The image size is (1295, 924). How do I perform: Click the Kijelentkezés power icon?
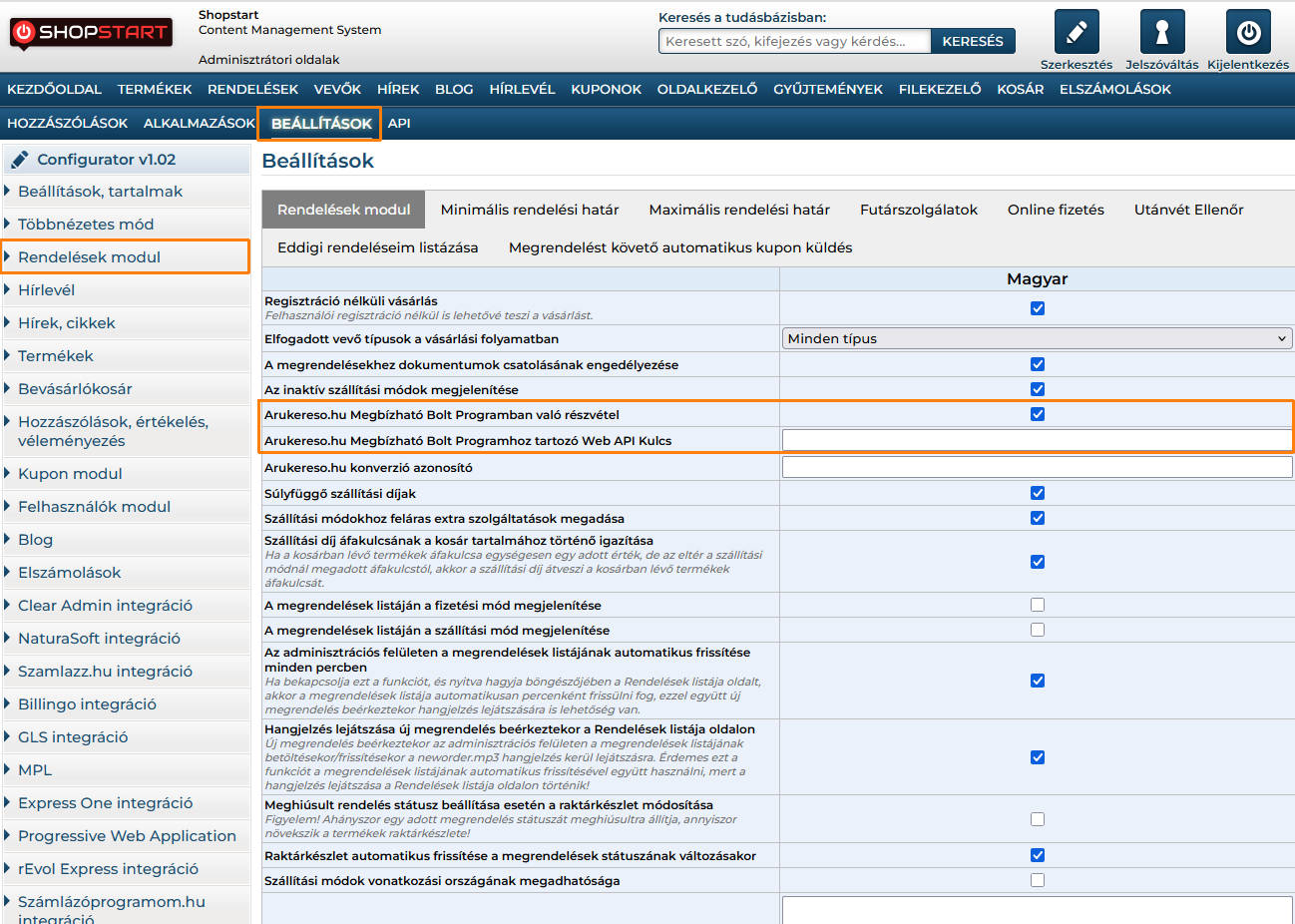pyautogui.click(x=1248, y=32)
